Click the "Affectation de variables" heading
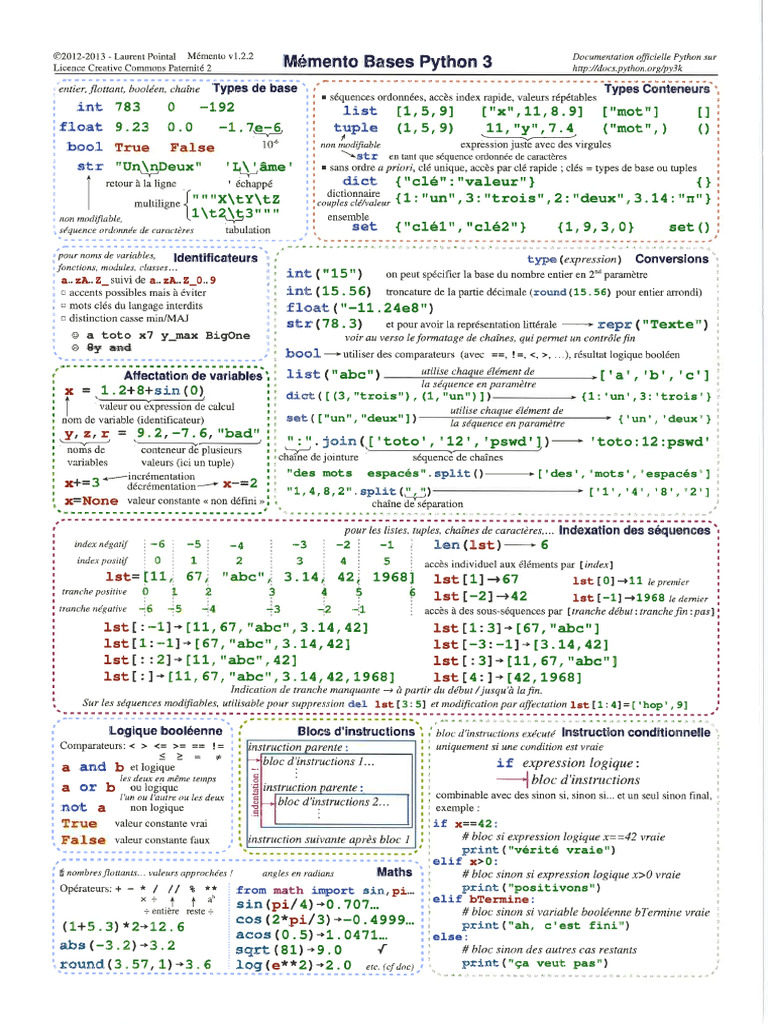This screenshot has height=1024, width=768. [x=193, y=376]
